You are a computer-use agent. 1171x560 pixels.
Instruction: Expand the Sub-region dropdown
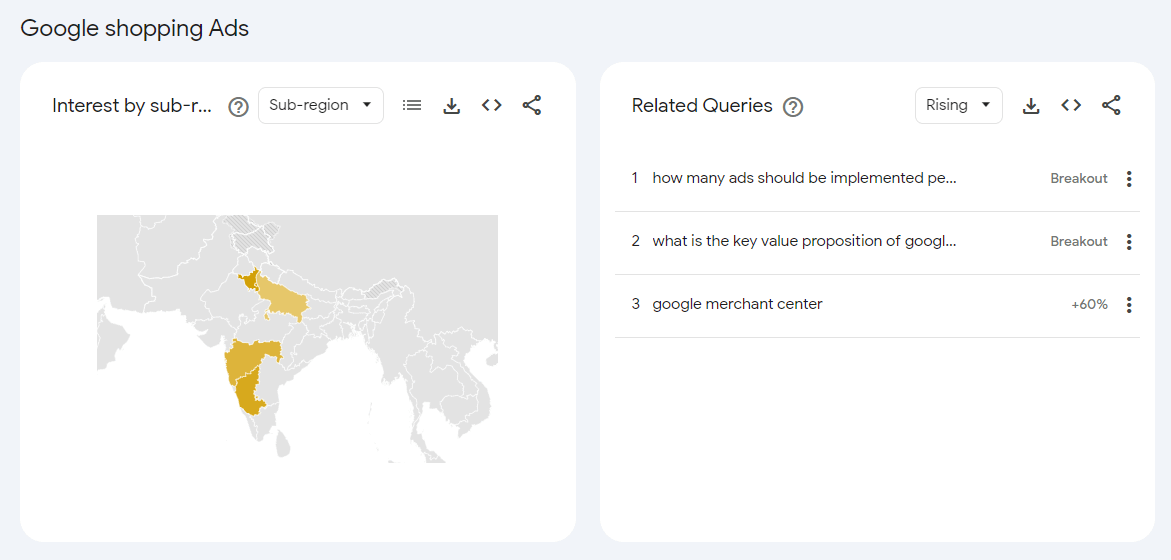(x=320, y=105)
